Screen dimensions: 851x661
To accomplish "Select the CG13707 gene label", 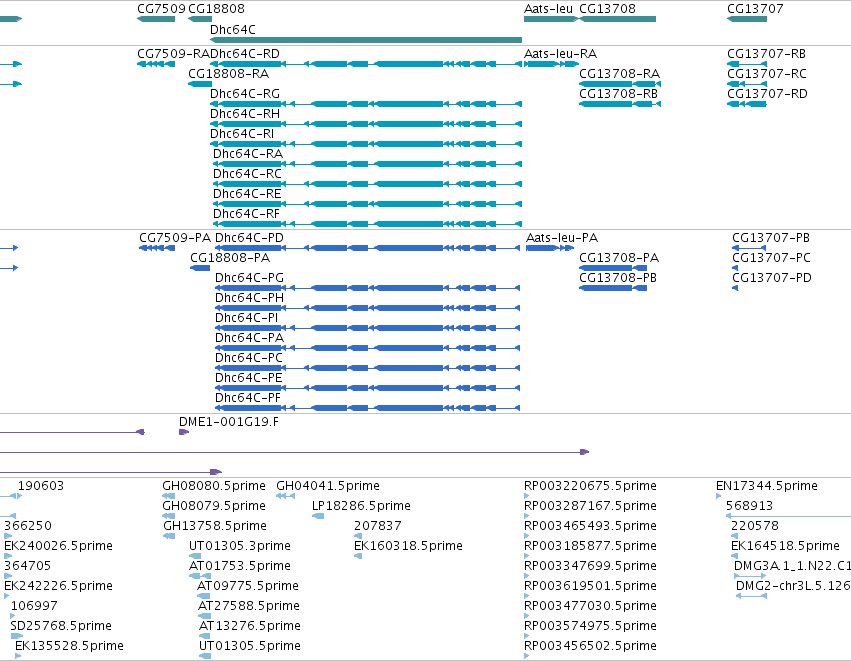I will [x=755, y=9].
